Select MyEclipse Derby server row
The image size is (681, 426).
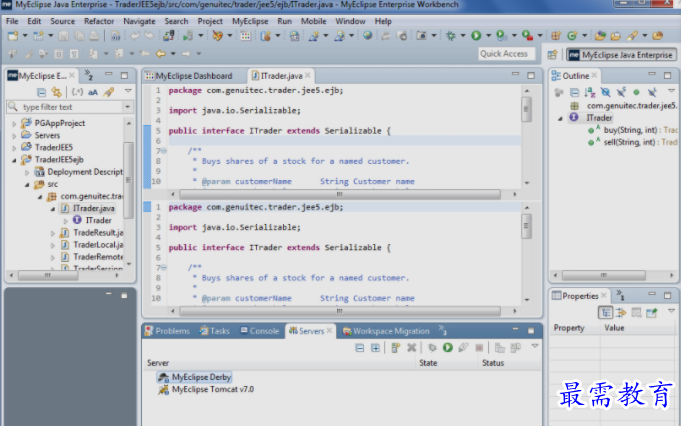(195, 377)
